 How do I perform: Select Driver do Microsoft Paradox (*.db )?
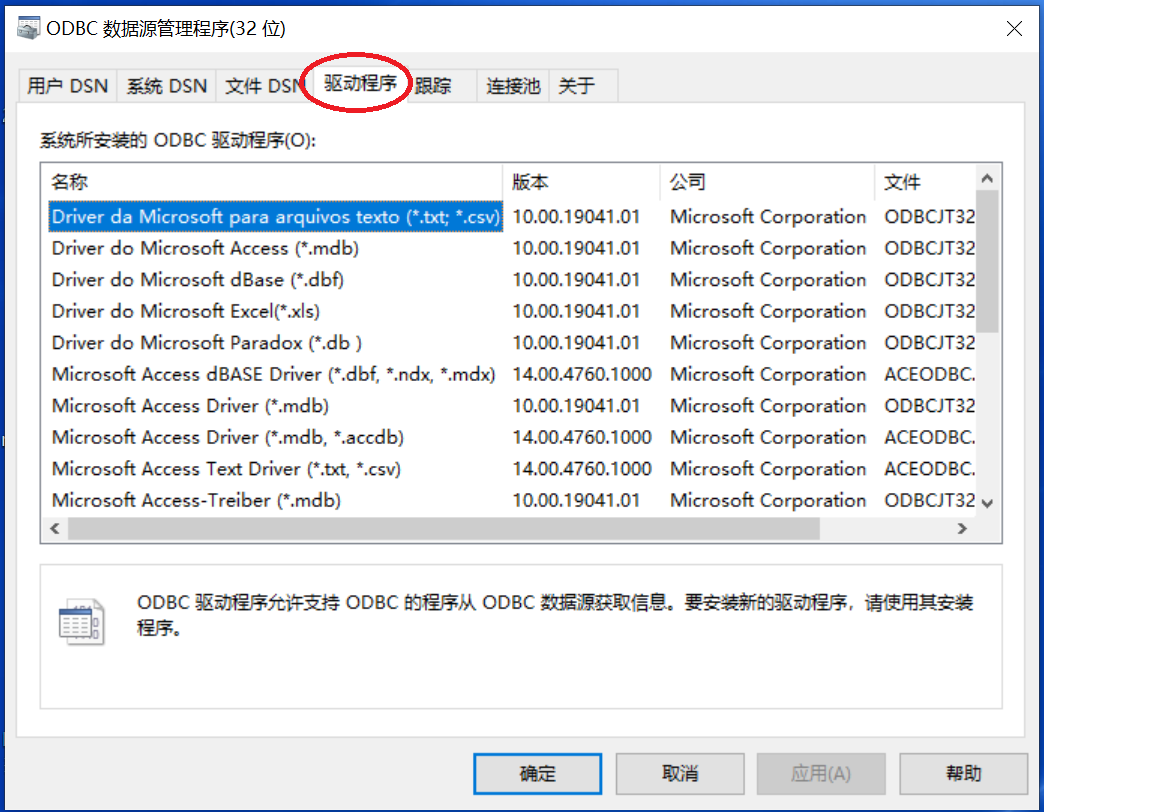[x=511, y=343]
